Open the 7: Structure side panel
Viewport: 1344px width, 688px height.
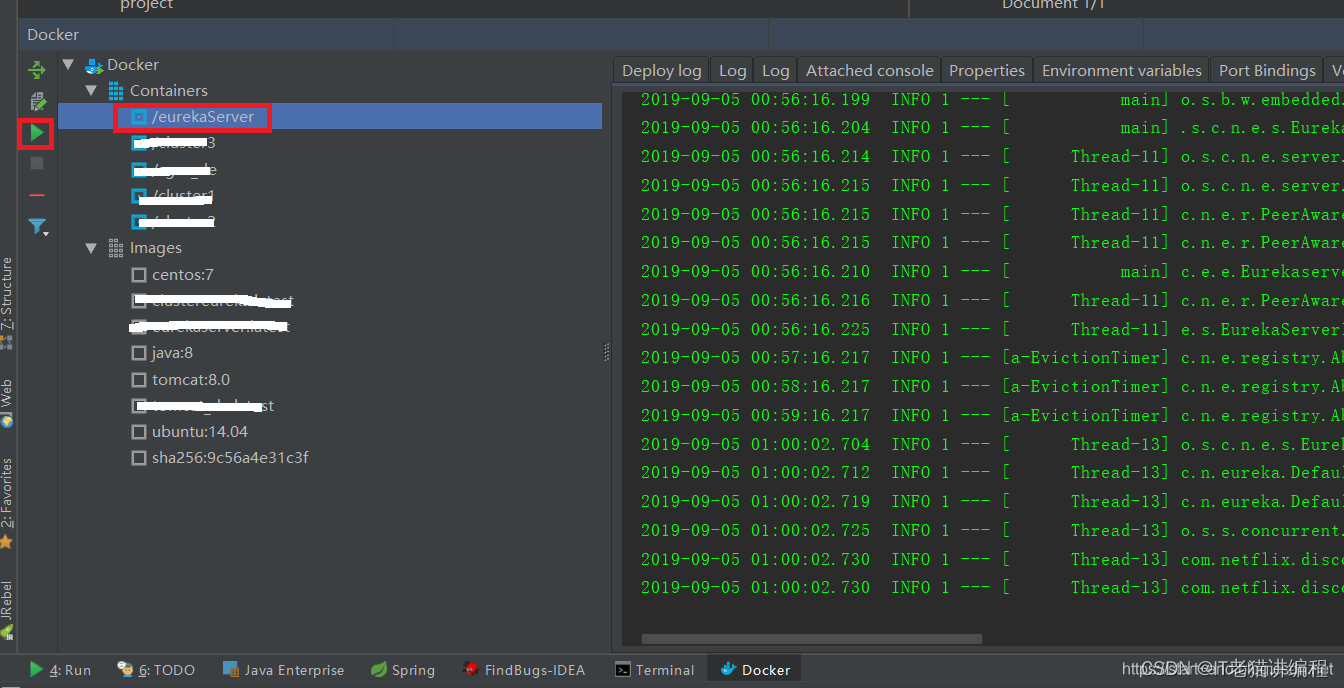[x=7, y=302]
